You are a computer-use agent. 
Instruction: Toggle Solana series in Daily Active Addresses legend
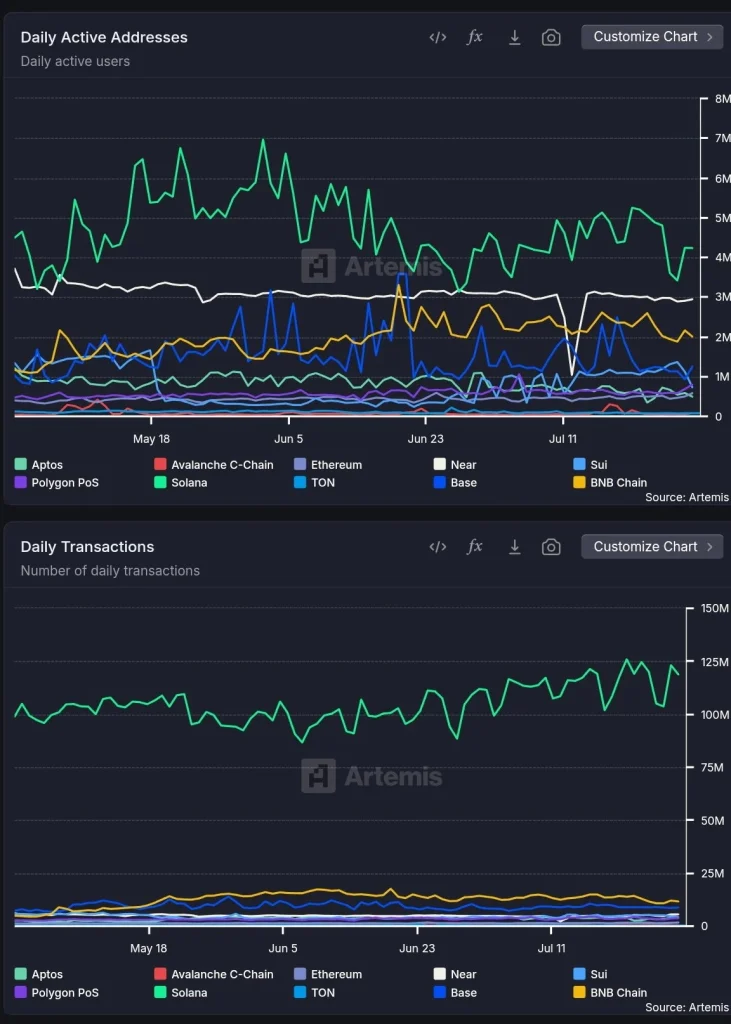tap(189, 483)
